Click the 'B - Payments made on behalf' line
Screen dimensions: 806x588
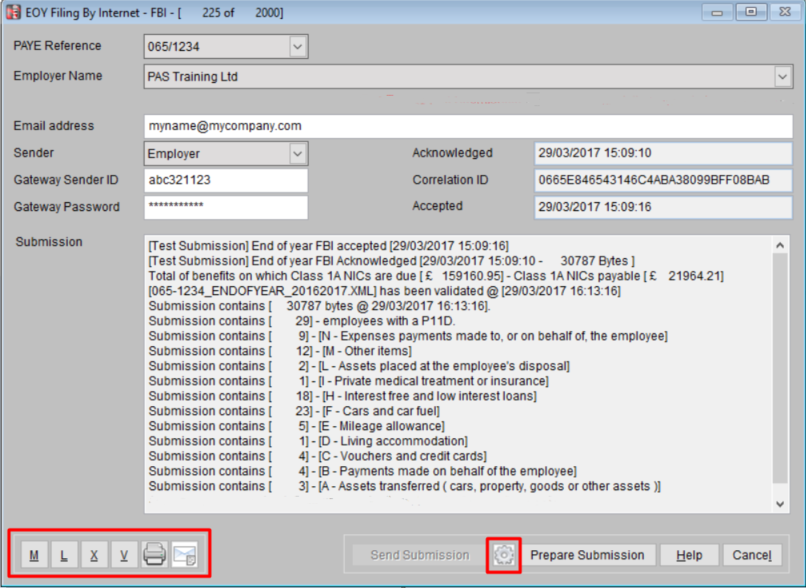[x=362, y=471]
